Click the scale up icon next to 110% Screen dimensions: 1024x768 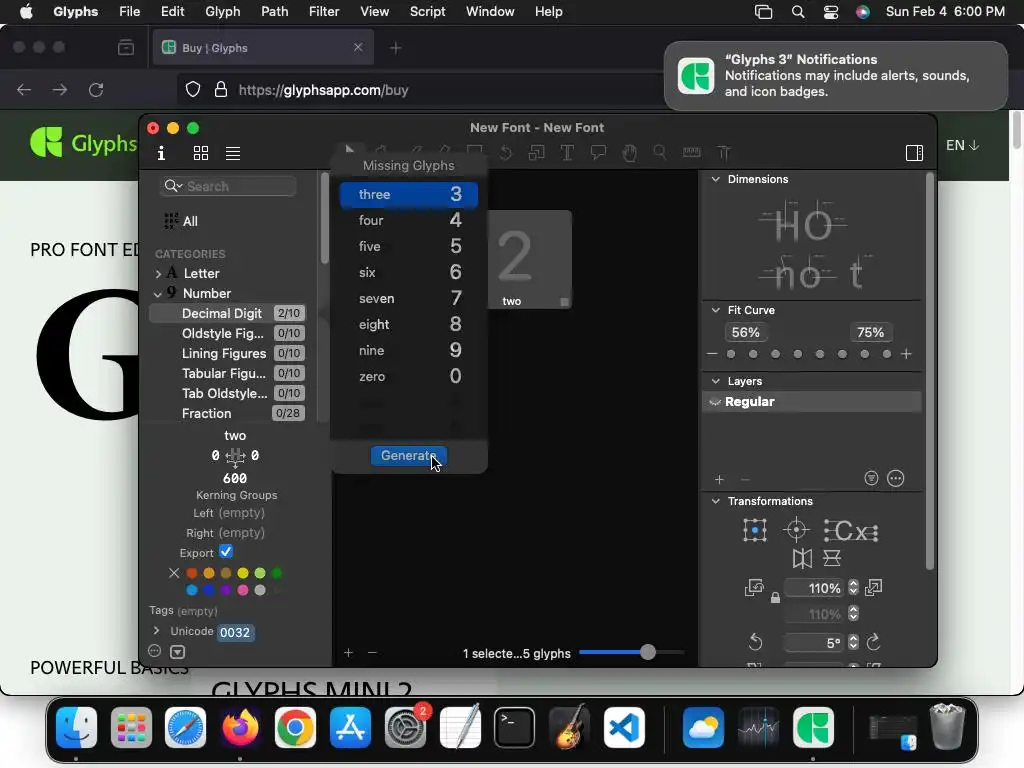874,588
